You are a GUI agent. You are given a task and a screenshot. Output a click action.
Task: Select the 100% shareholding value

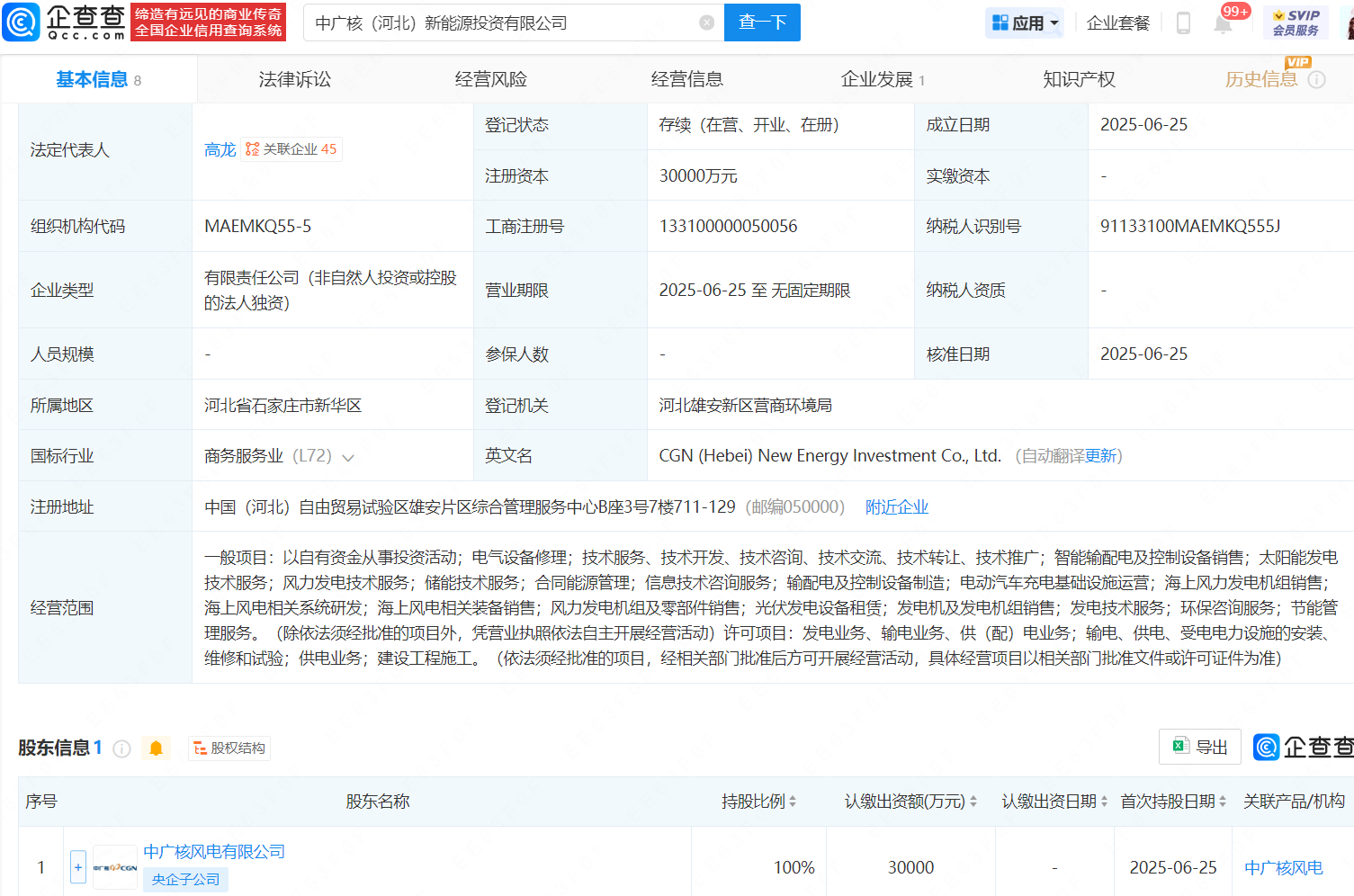click(794, 867)
